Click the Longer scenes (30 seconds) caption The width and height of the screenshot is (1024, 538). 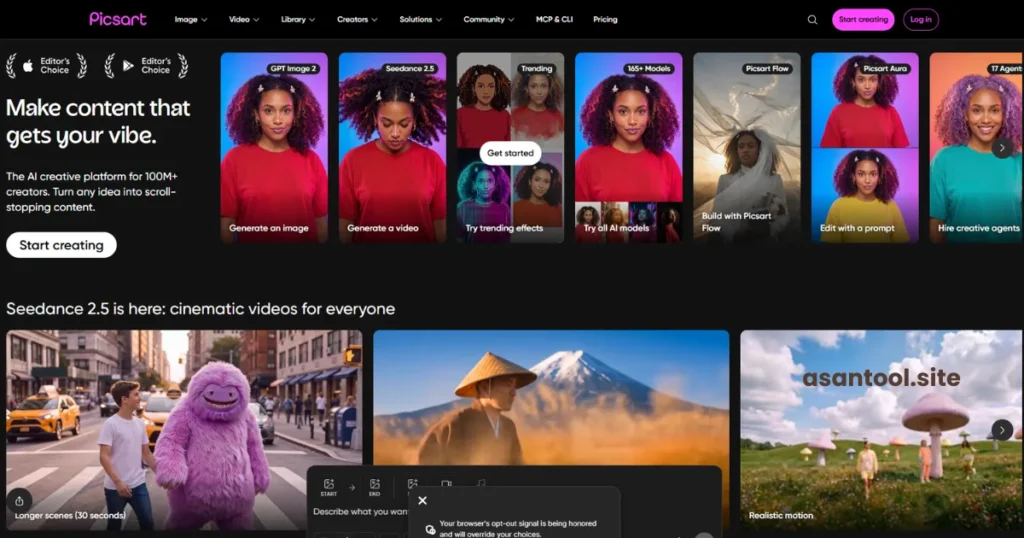pos(70,516)
